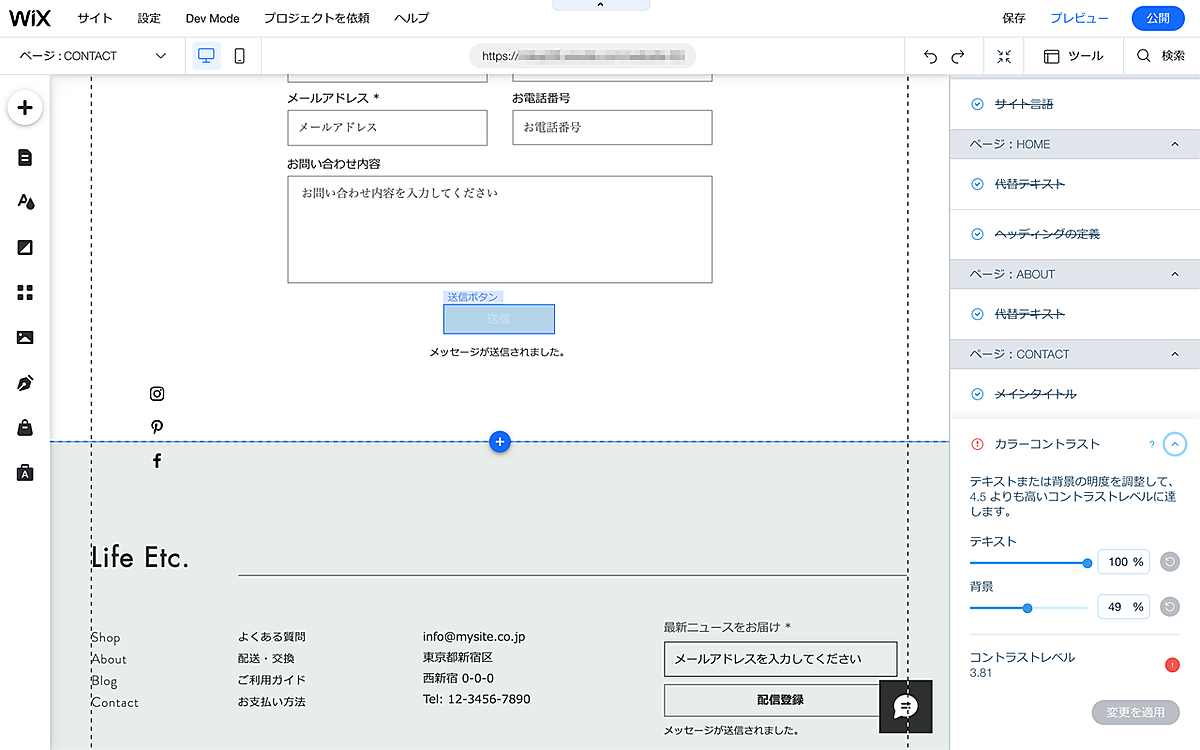Click the Redo arrow in toolbar
1200x750 pixels.
pyautogui.click(x=958, y=57)
